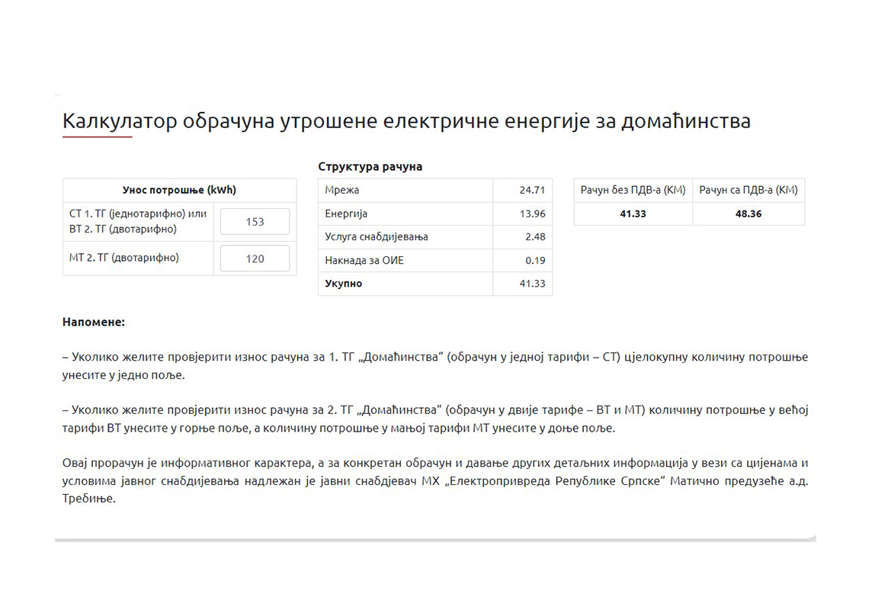872x610 pixels.
Task: Click the 'Рачун без ПДВ-а (КМ)' column header
Action: tap(633, 190)
